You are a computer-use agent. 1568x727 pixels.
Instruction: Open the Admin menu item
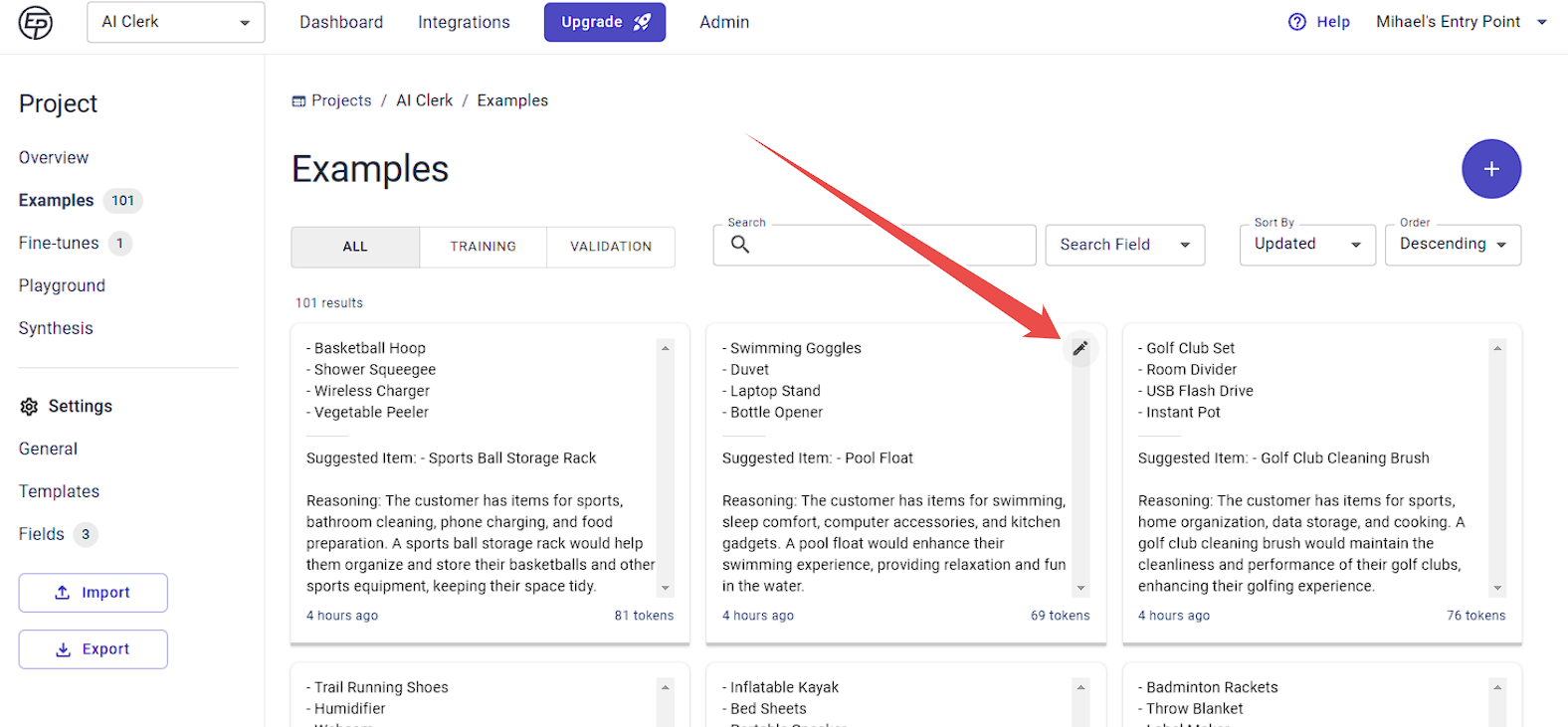click(724, 22)
